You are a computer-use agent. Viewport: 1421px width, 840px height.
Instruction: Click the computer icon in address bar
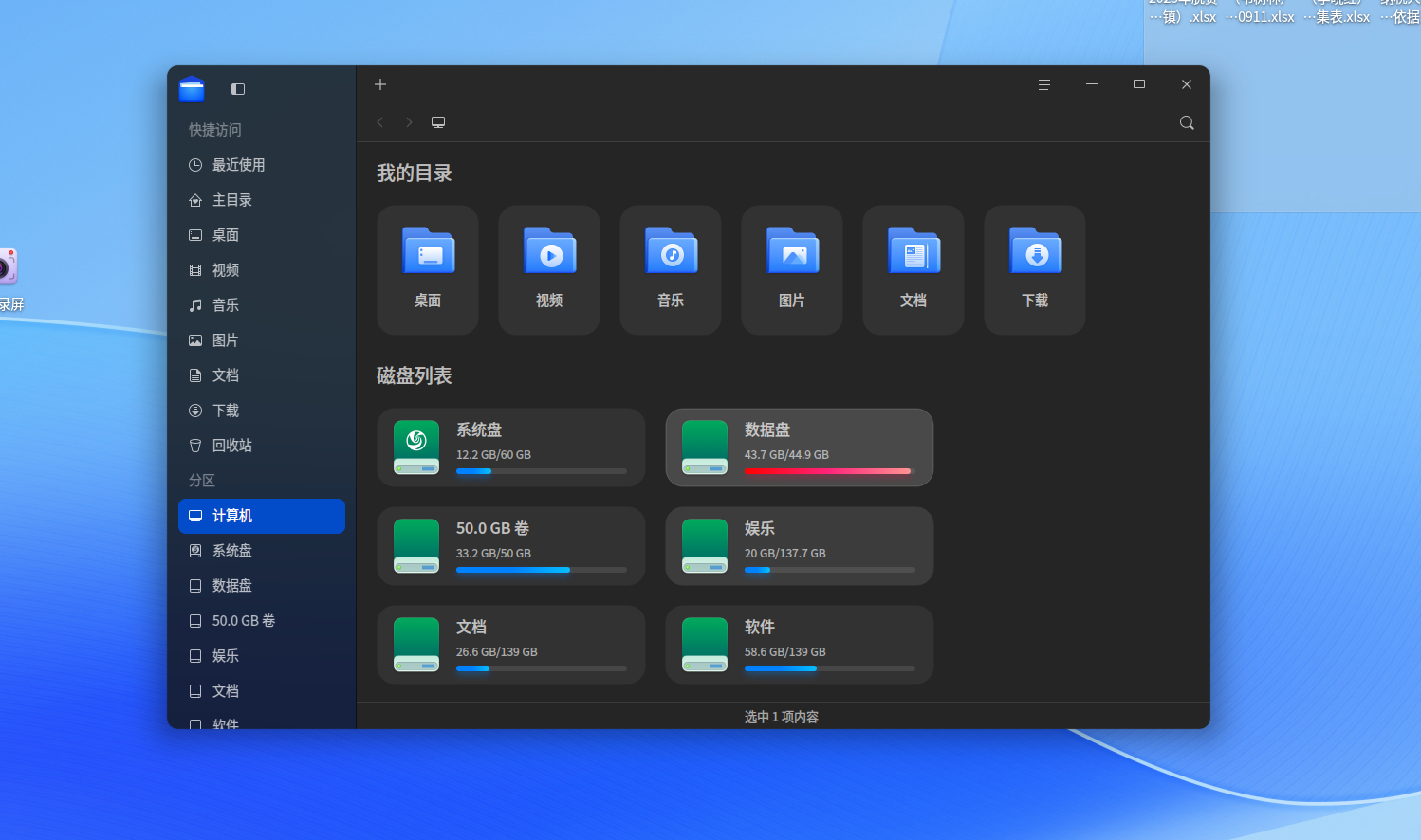(x=438, y=122)
